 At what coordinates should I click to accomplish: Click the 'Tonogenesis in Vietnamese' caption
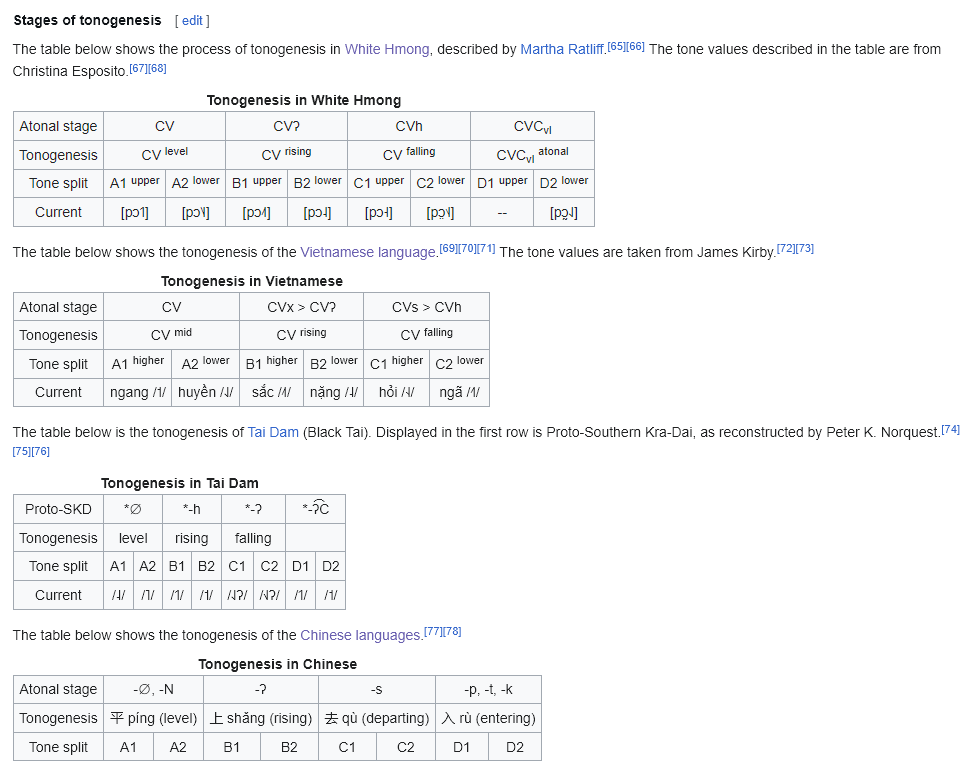point(252,281)
